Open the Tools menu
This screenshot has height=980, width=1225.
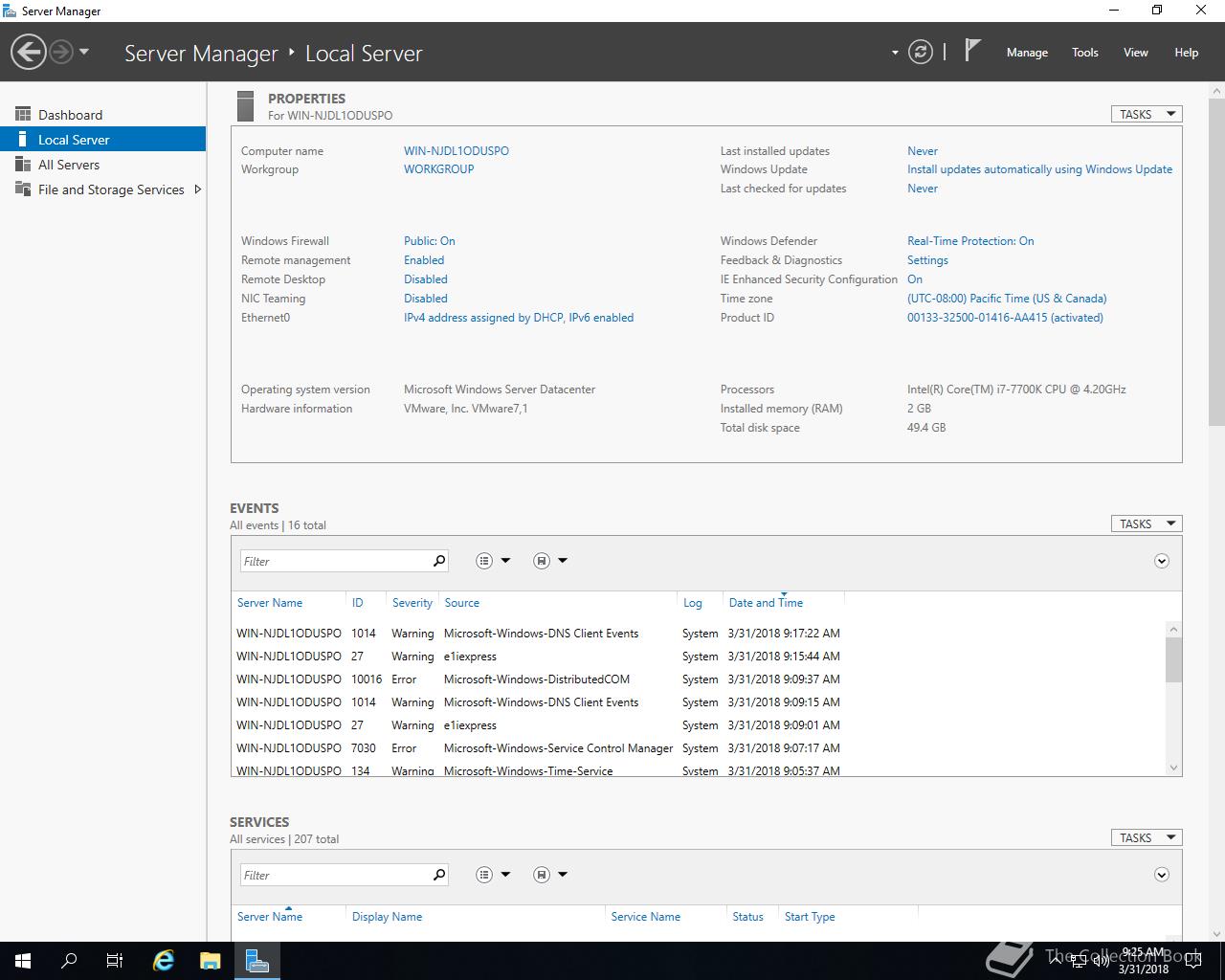(x=1084, y=53)
